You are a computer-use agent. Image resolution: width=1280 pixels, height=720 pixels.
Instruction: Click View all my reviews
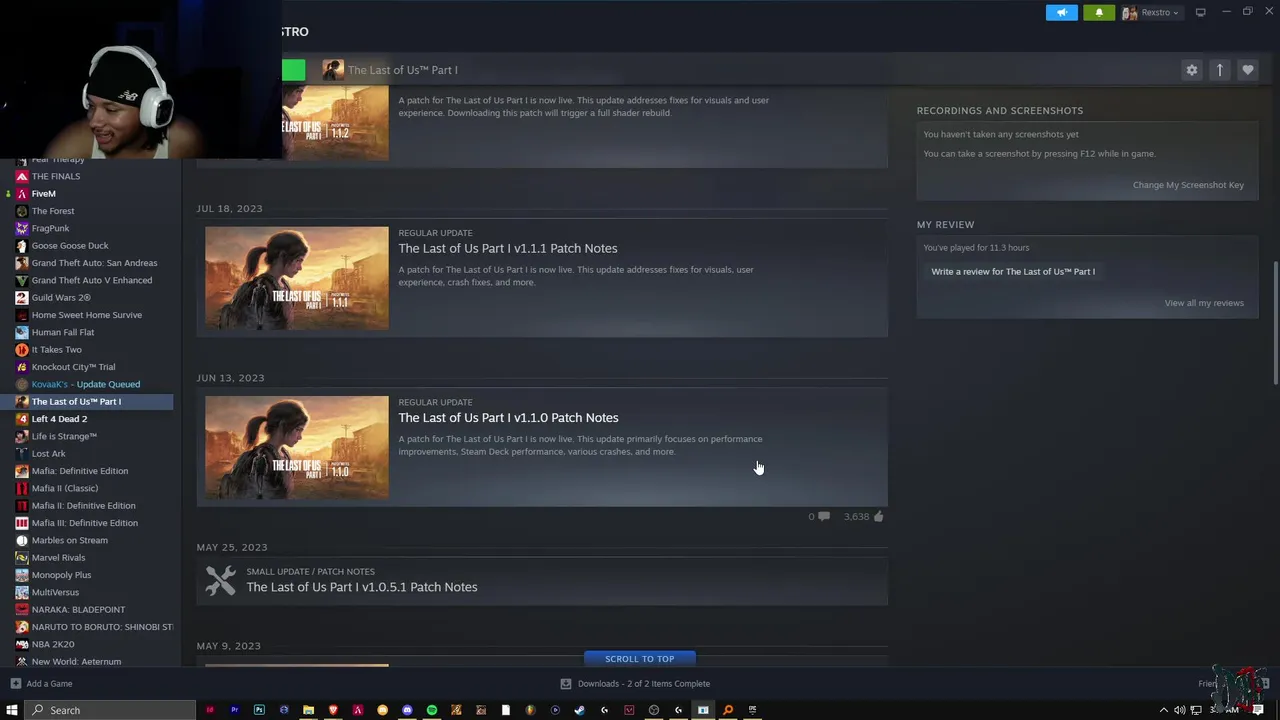1204,303
